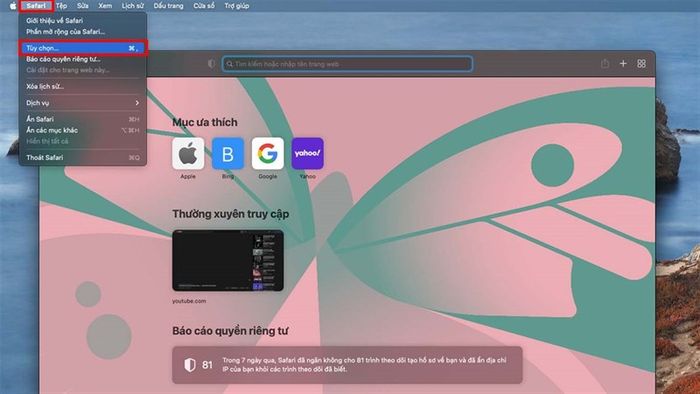Click Báo cáo quyền riêng tư… menu item
The height and width of the screenshot is (394, 700).
pyautogui.click(x=83, y=59)
